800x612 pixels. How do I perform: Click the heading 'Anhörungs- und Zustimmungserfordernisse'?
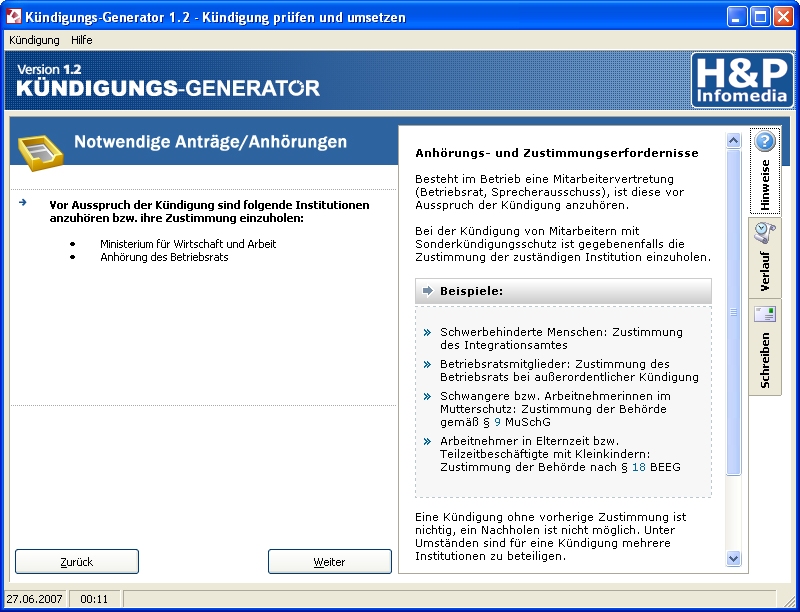557,154
